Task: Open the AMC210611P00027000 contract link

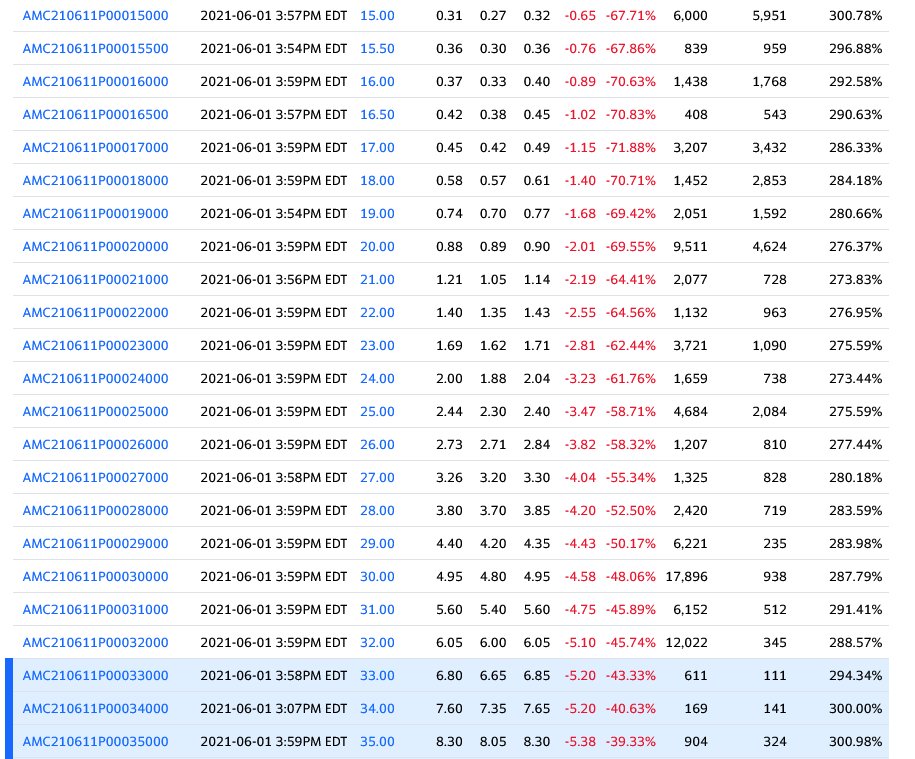Action: [x=95, y=477]
